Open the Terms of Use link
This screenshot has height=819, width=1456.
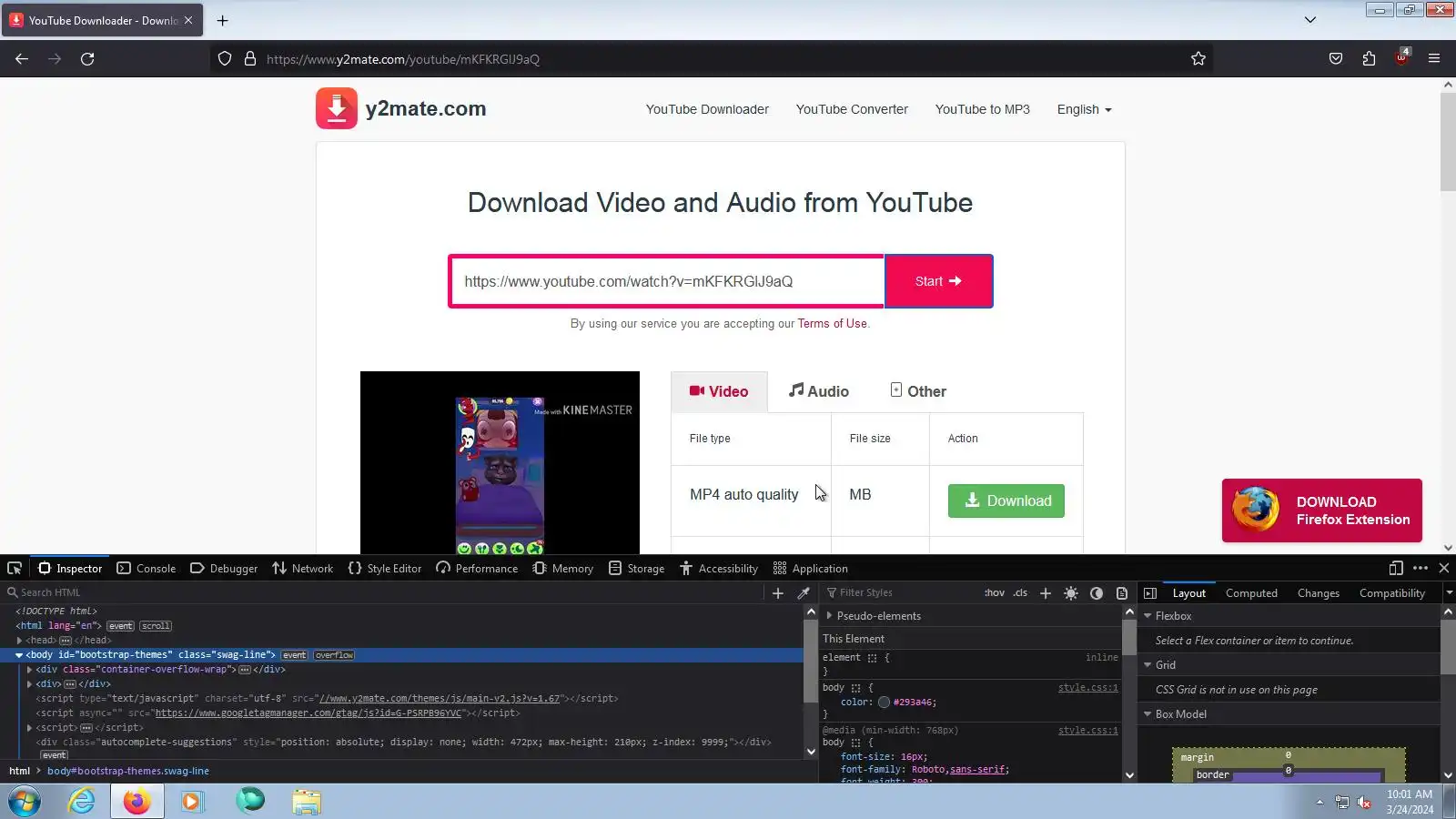coord(832,323)
